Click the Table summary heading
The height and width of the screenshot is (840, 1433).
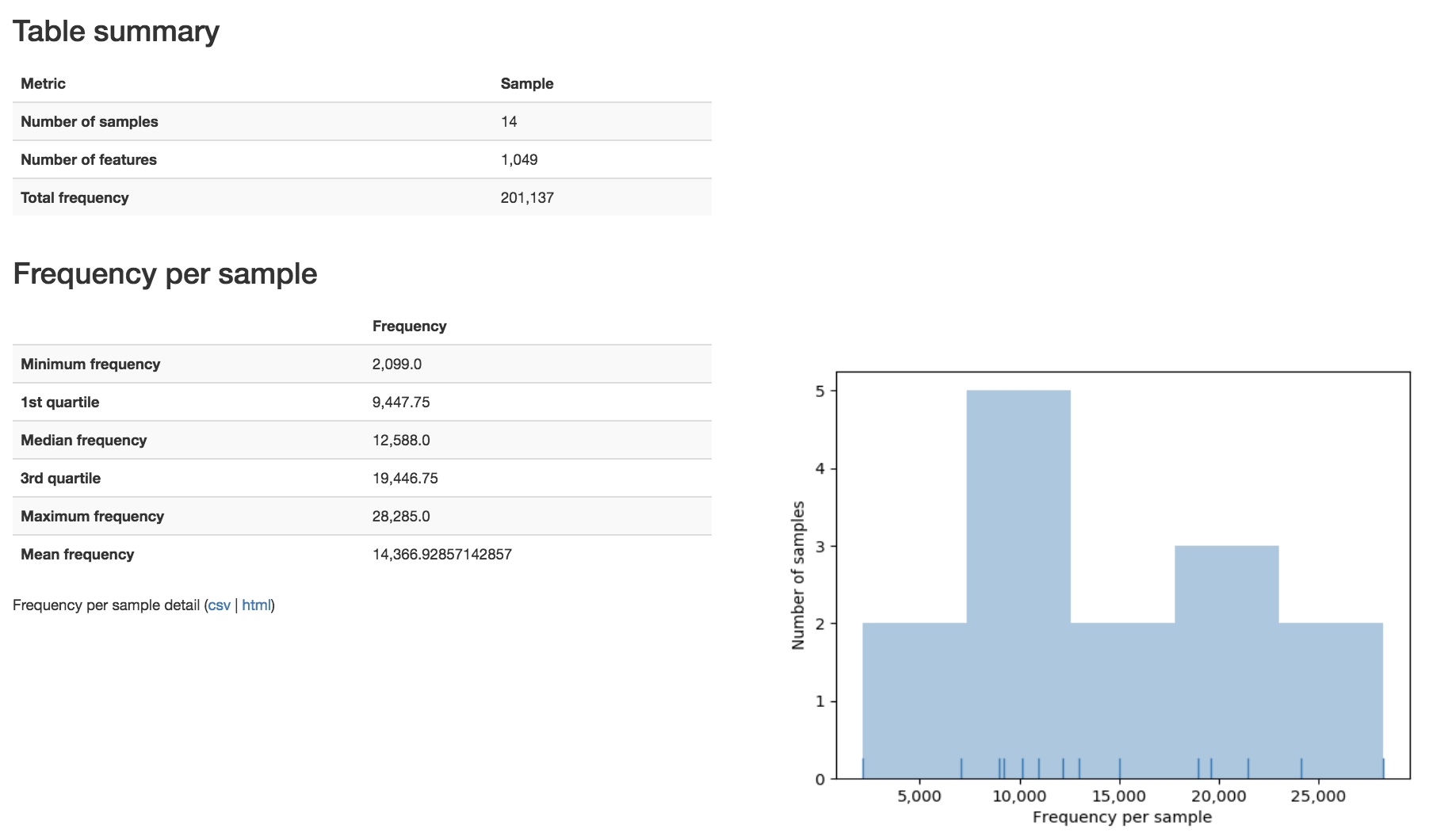[x=116, y=32]
